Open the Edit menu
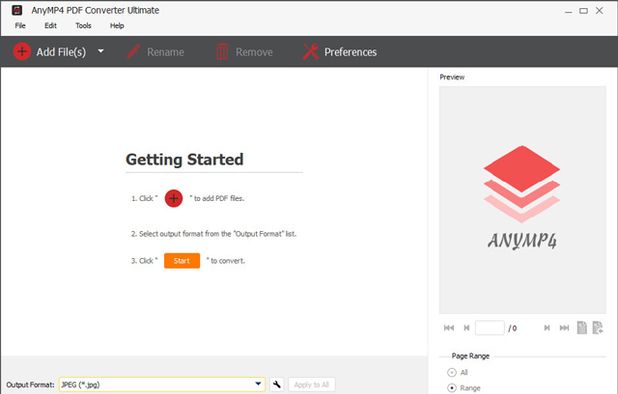 click(50, 26)
